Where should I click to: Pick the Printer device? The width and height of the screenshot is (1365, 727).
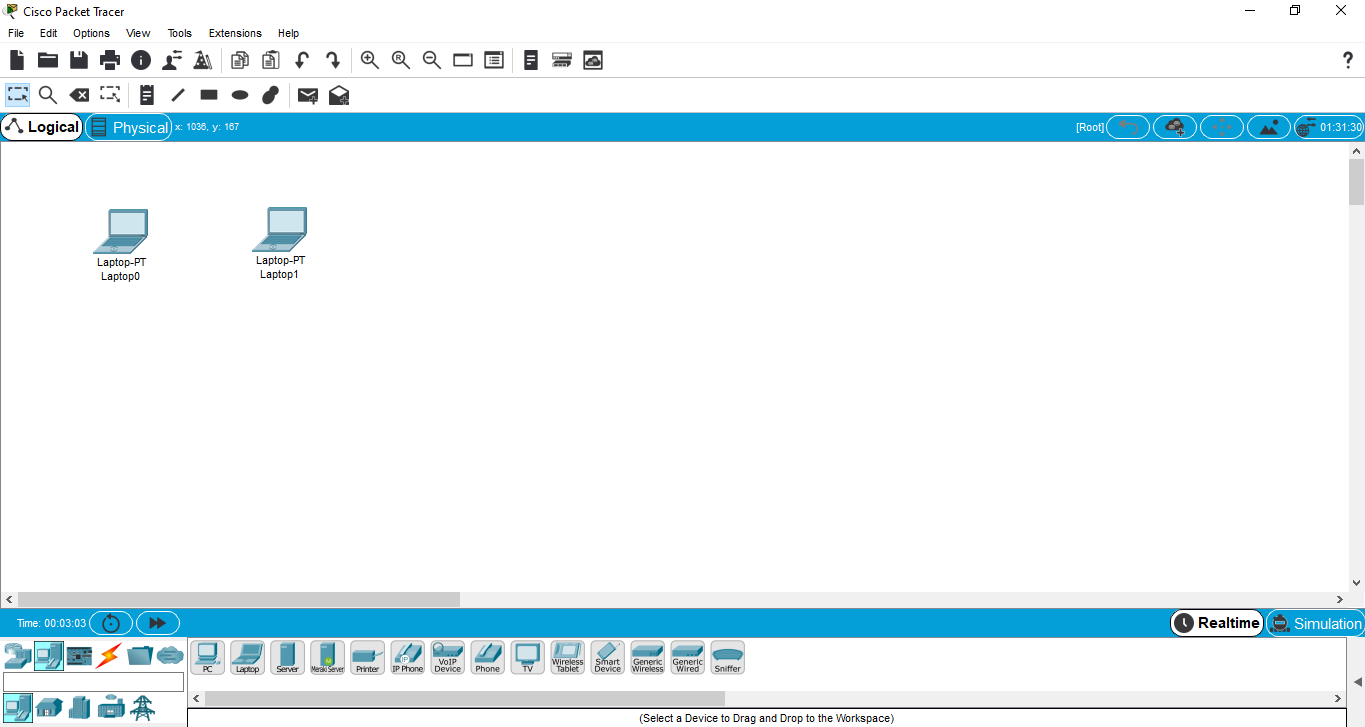368,658
